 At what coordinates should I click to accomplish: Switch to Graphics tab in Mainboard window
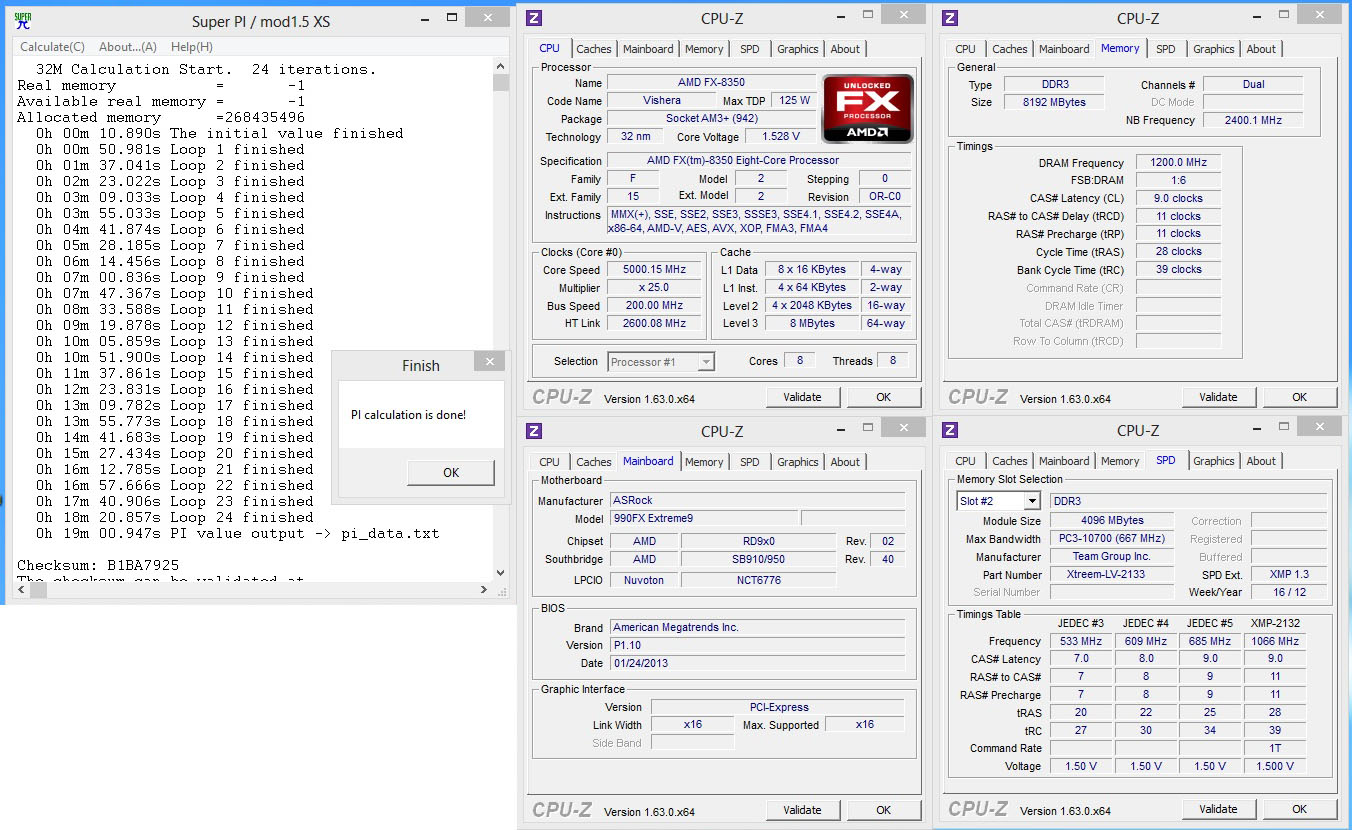pyautogui.click(x=797, y=462)
